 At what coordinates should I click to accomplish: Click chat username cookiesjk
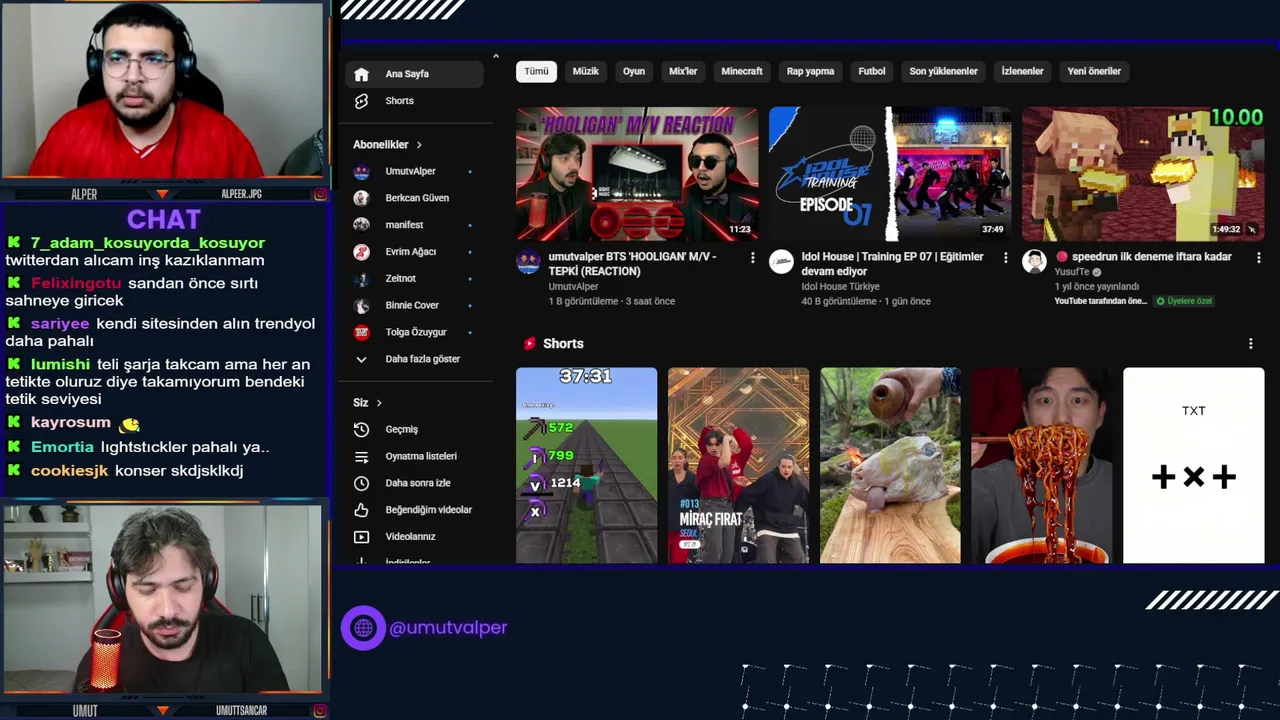coord(69,471)
